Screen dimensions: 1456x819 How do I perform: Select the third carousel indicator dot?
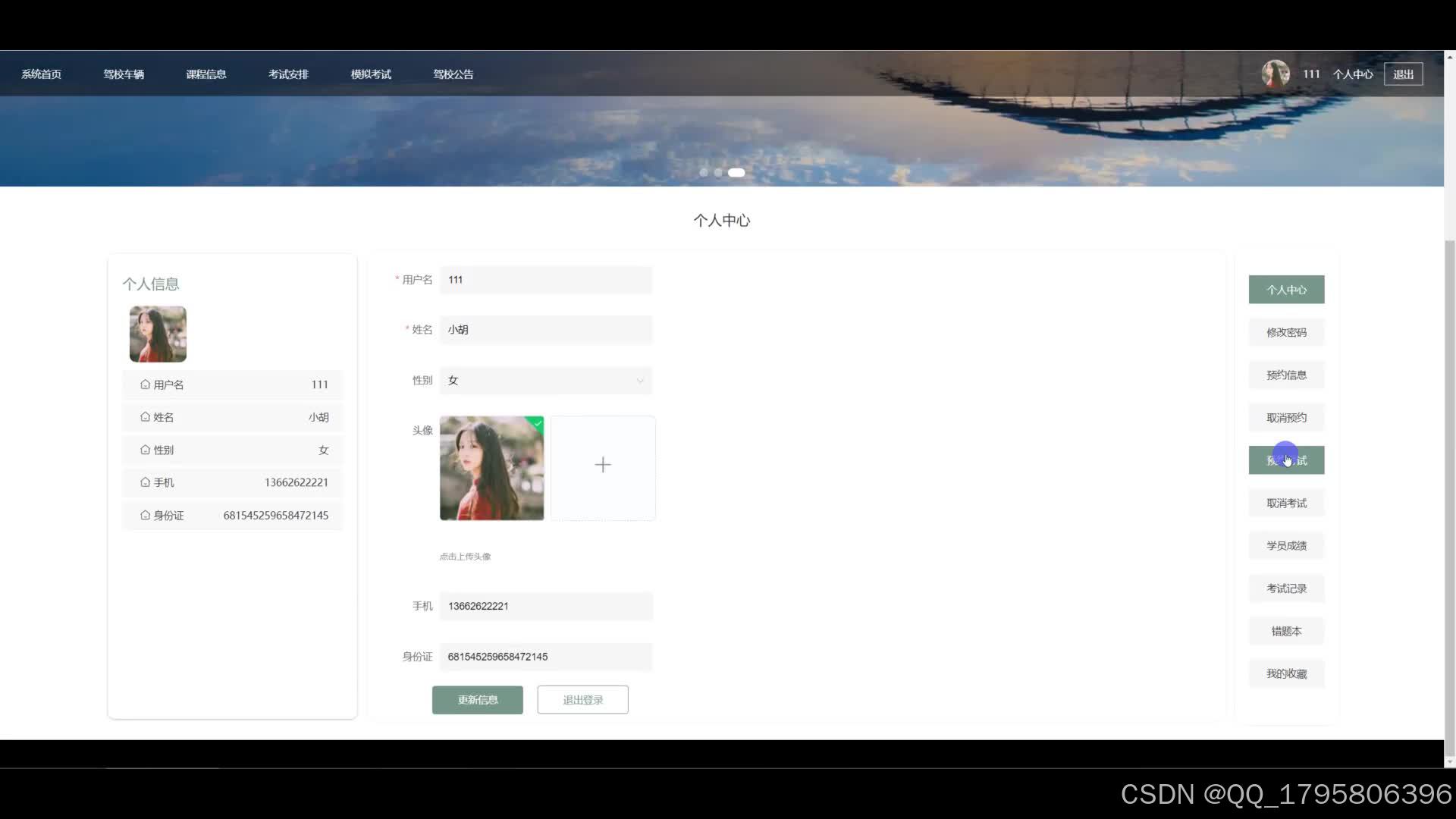(736, 172)
